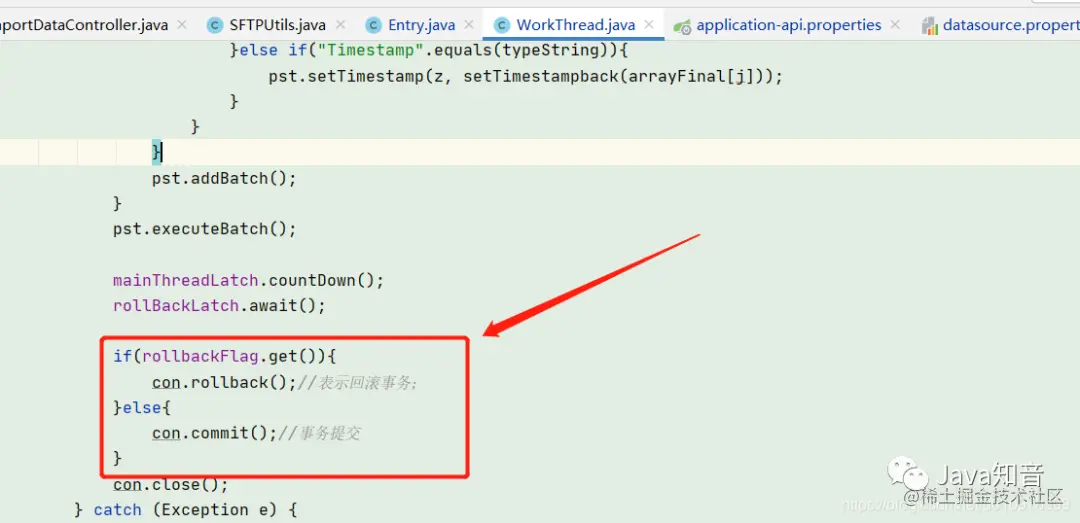
Task: Click the SFTPUtils.java class icon
Action: click(x=216, y=25)
